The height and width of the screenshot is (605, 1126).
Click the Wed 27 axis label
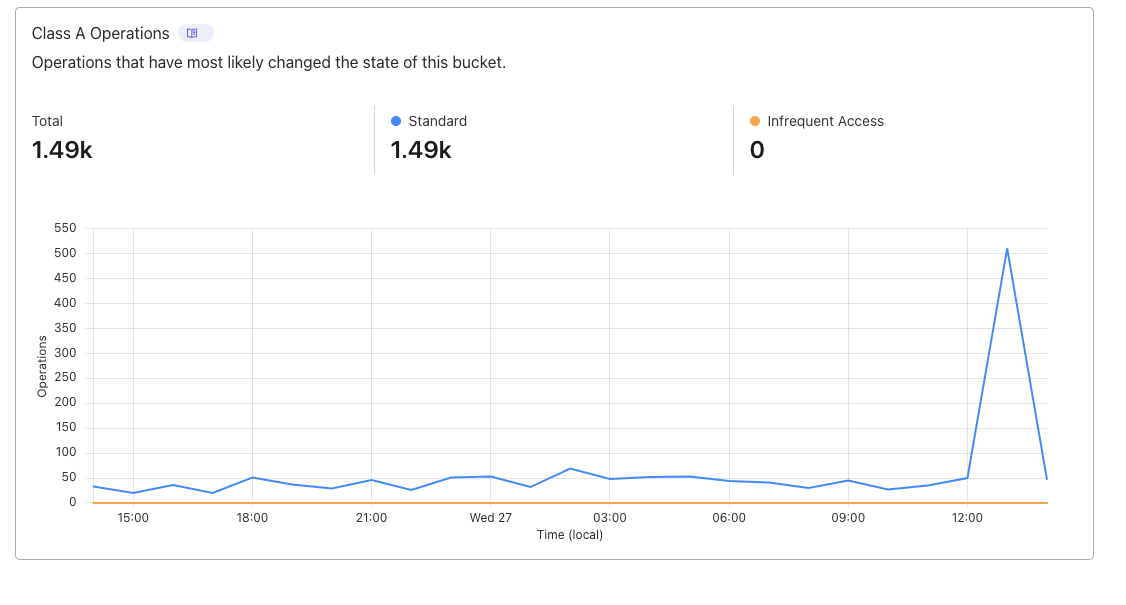tap(490, 517)
